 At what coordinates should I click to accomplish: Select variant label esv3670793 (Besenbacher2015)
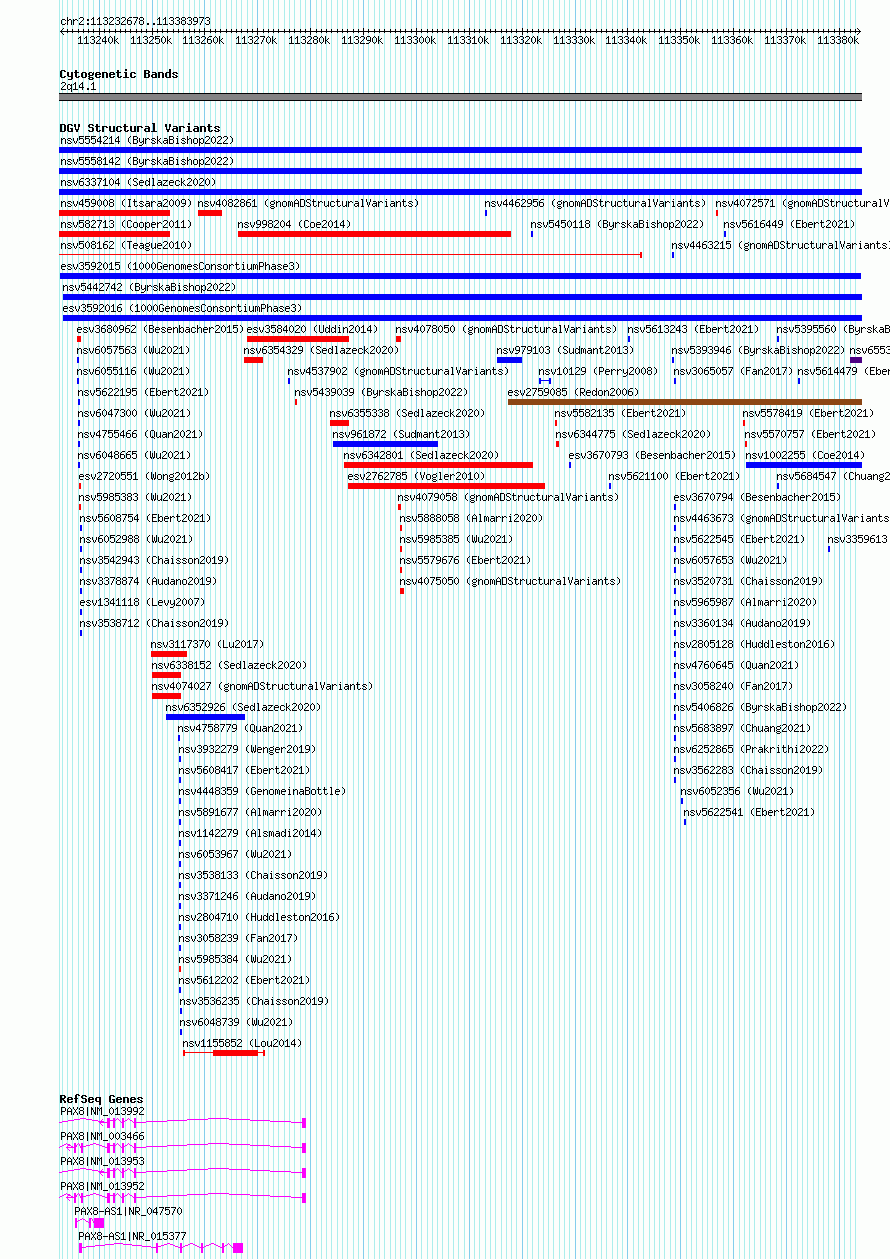(x=652, y=455)
